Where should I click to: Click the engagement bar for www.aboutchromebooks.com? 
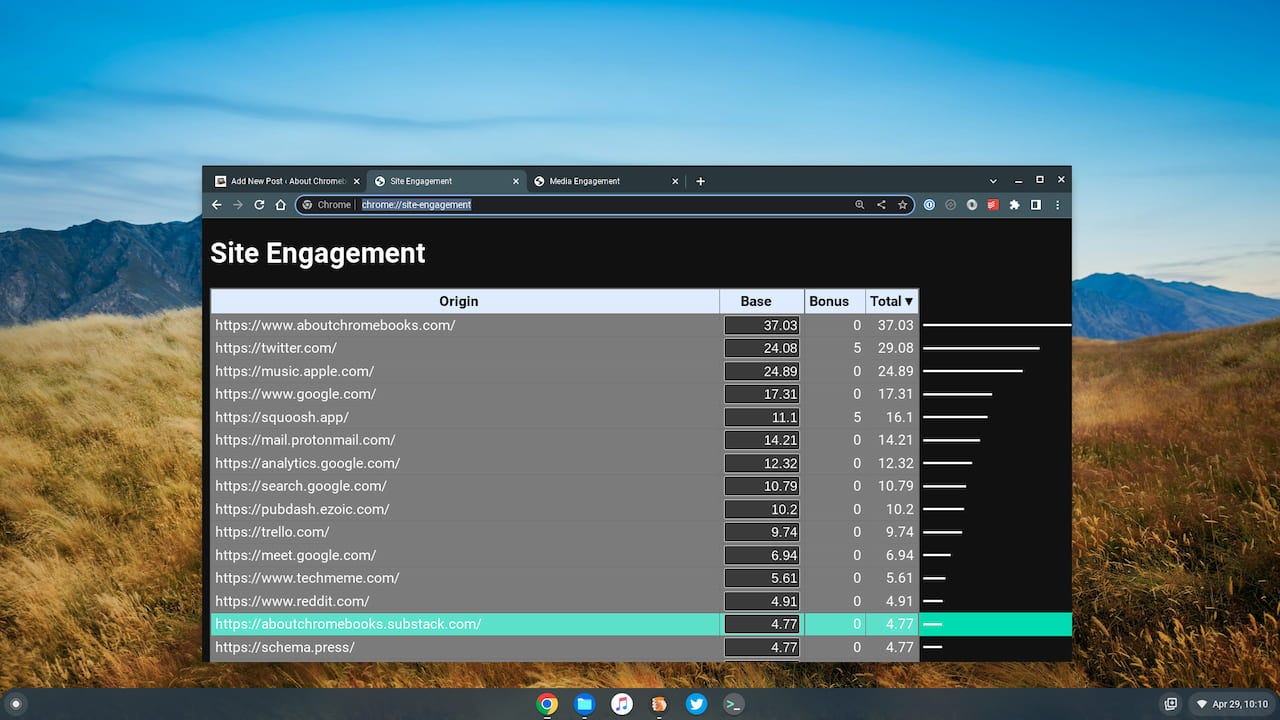click(997, 325)
